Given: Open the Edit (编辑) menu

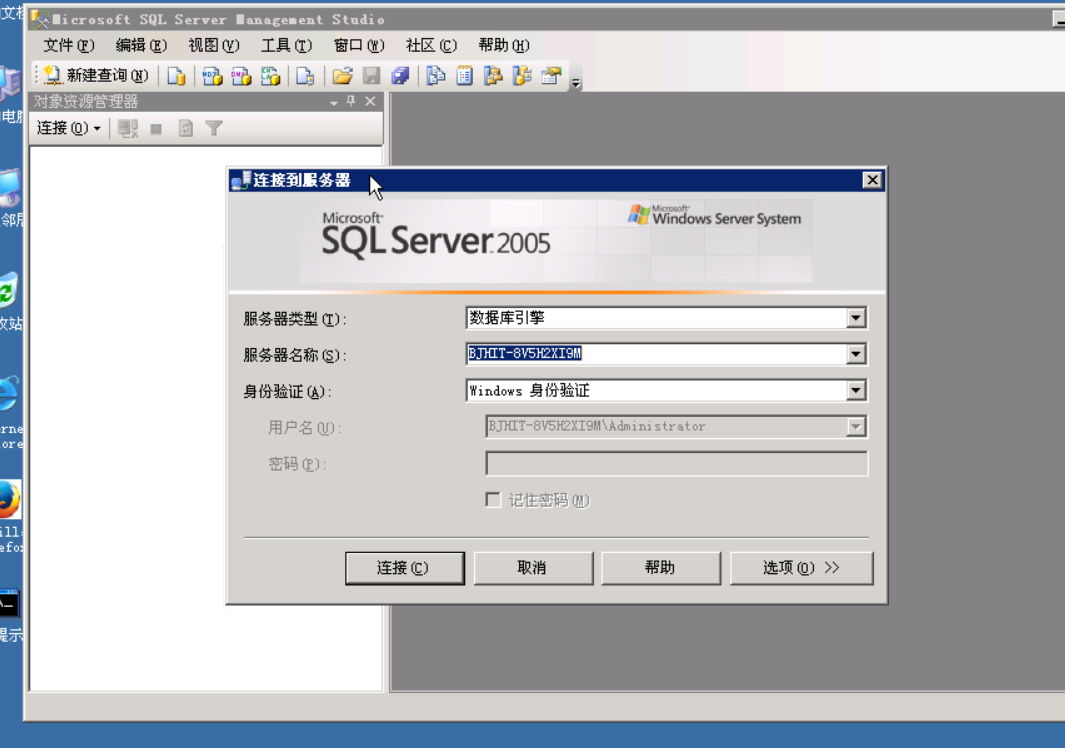Looking at the screenshot, I should click(x=141, y=46).
